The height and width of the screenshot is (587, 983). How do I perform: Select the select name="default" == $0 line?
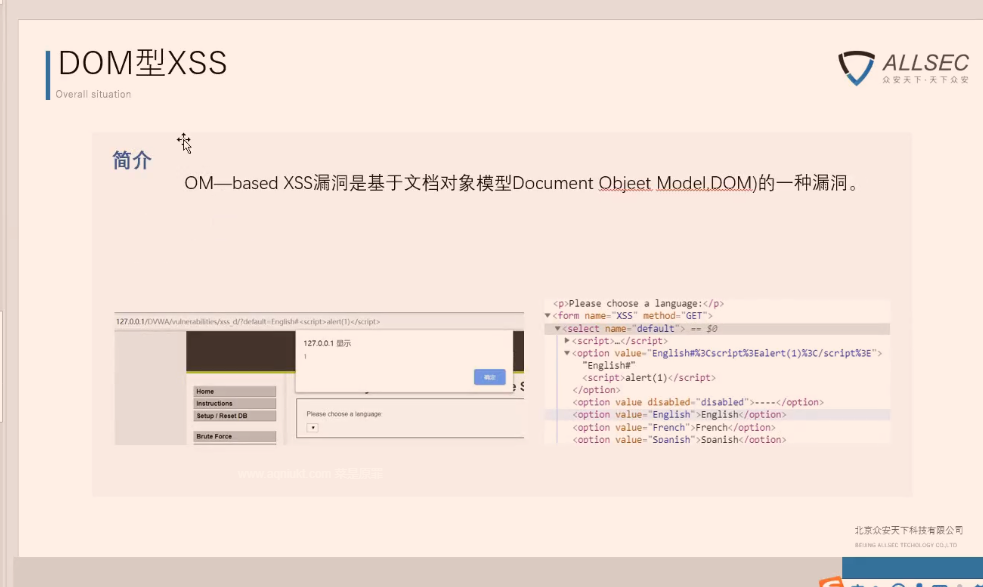point(717,328)
